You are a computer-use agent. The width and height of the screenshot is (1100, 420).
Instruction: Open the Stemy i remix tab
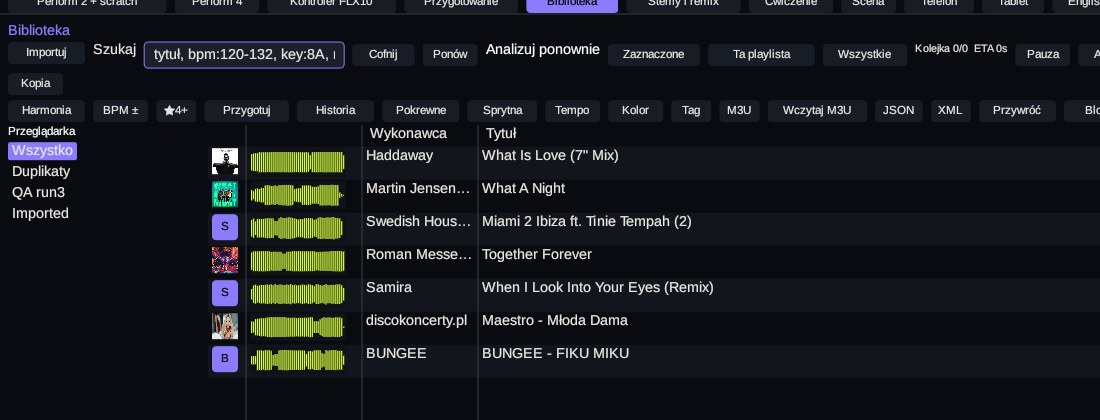pyautogui.click(x=683, y=4)
